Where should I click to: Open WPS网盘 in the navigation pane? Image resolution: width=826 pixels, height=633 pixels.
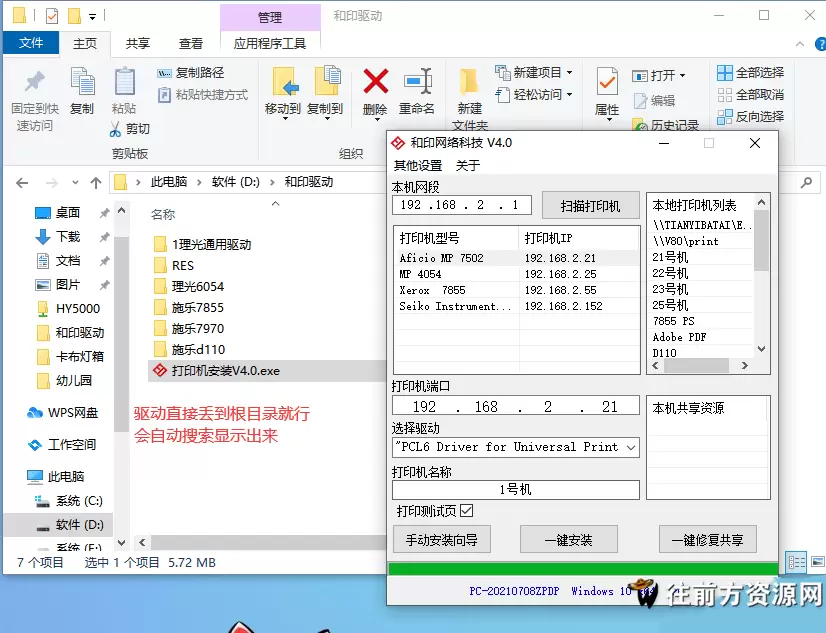coord(63,413)
